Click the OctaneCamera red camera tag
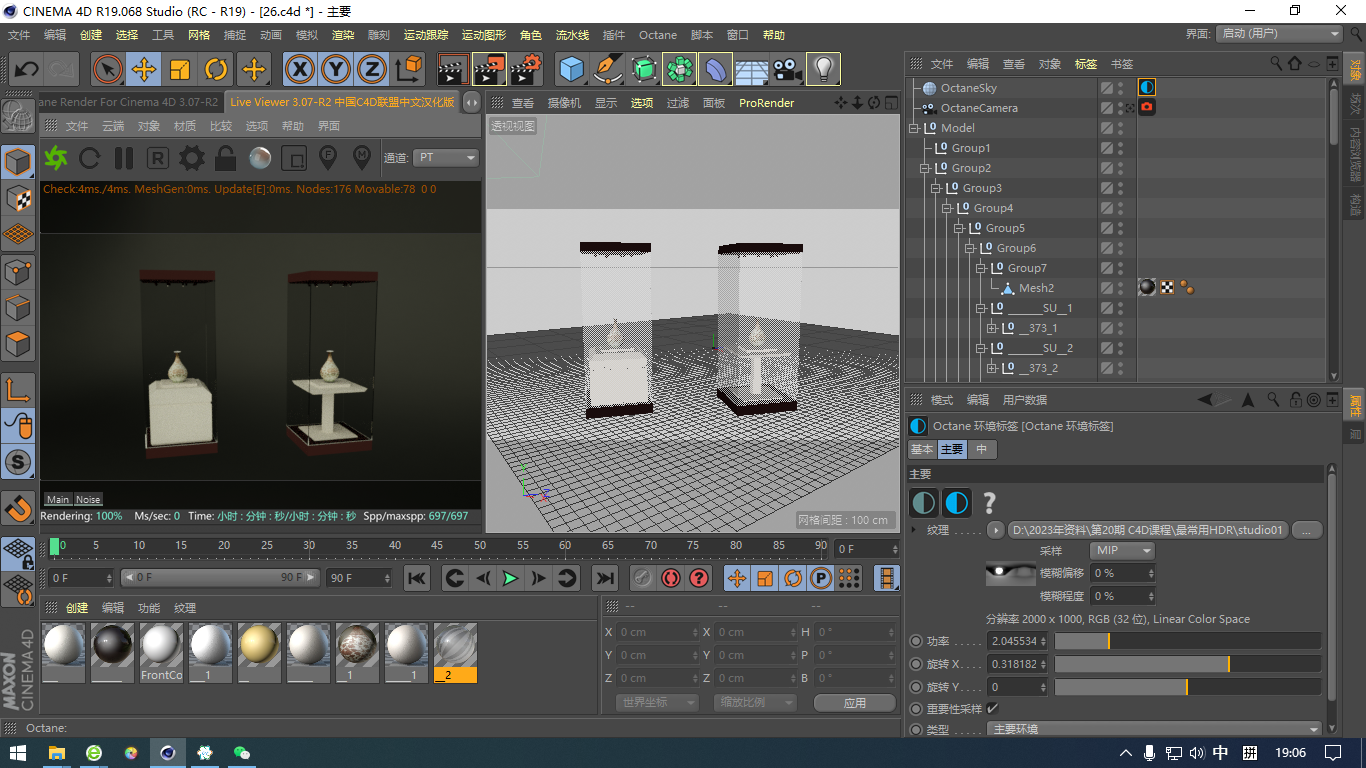Viewport: 1366px width, 768px height. click(1147, 108)
